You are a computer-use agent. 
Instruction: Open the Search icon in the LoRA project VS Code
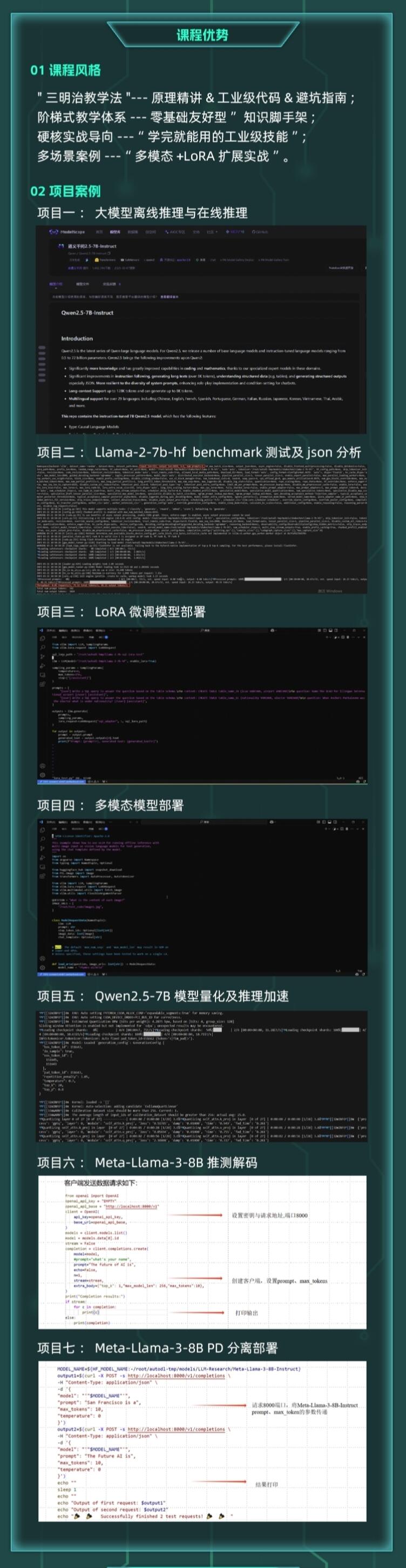click(43, 648)
